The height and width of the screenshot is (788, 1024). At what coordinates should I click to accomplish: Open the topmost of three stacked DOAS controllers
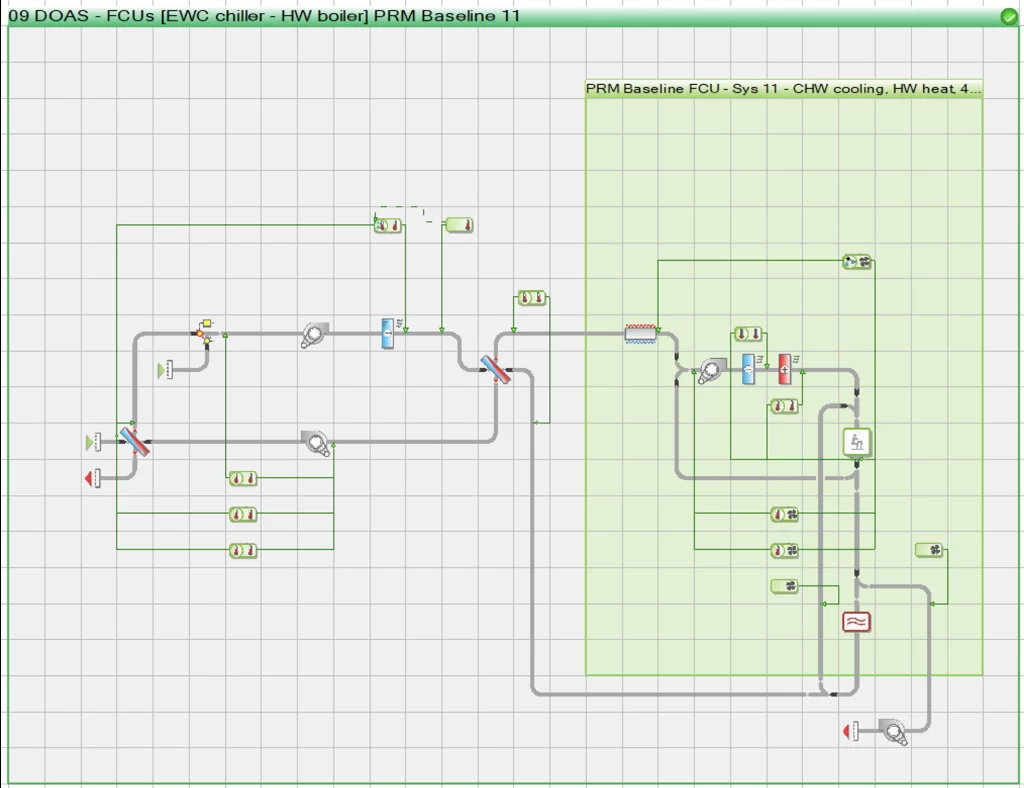tap(243, 479)
